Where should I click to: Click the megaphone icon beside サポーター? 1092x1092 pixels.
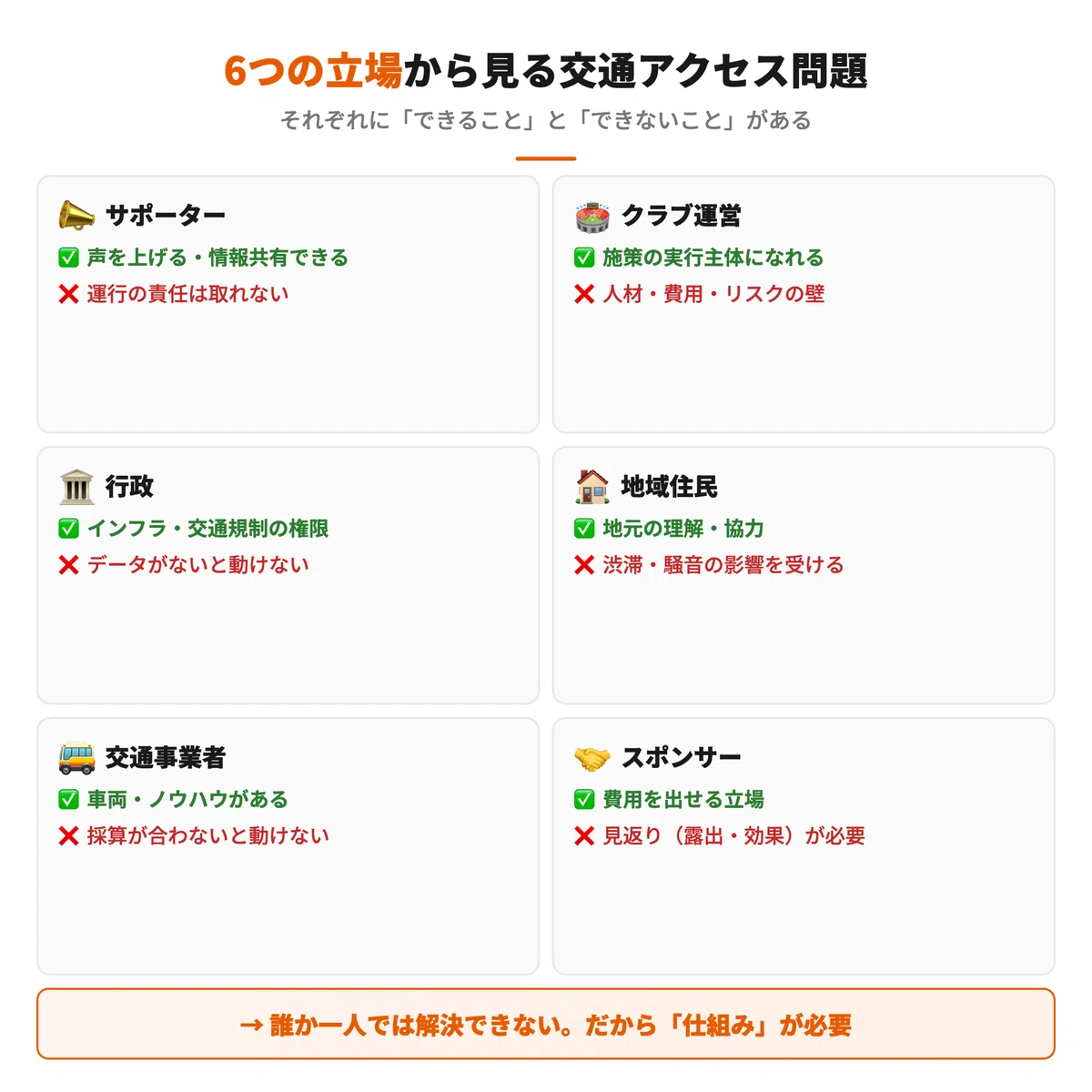(76, 216)
